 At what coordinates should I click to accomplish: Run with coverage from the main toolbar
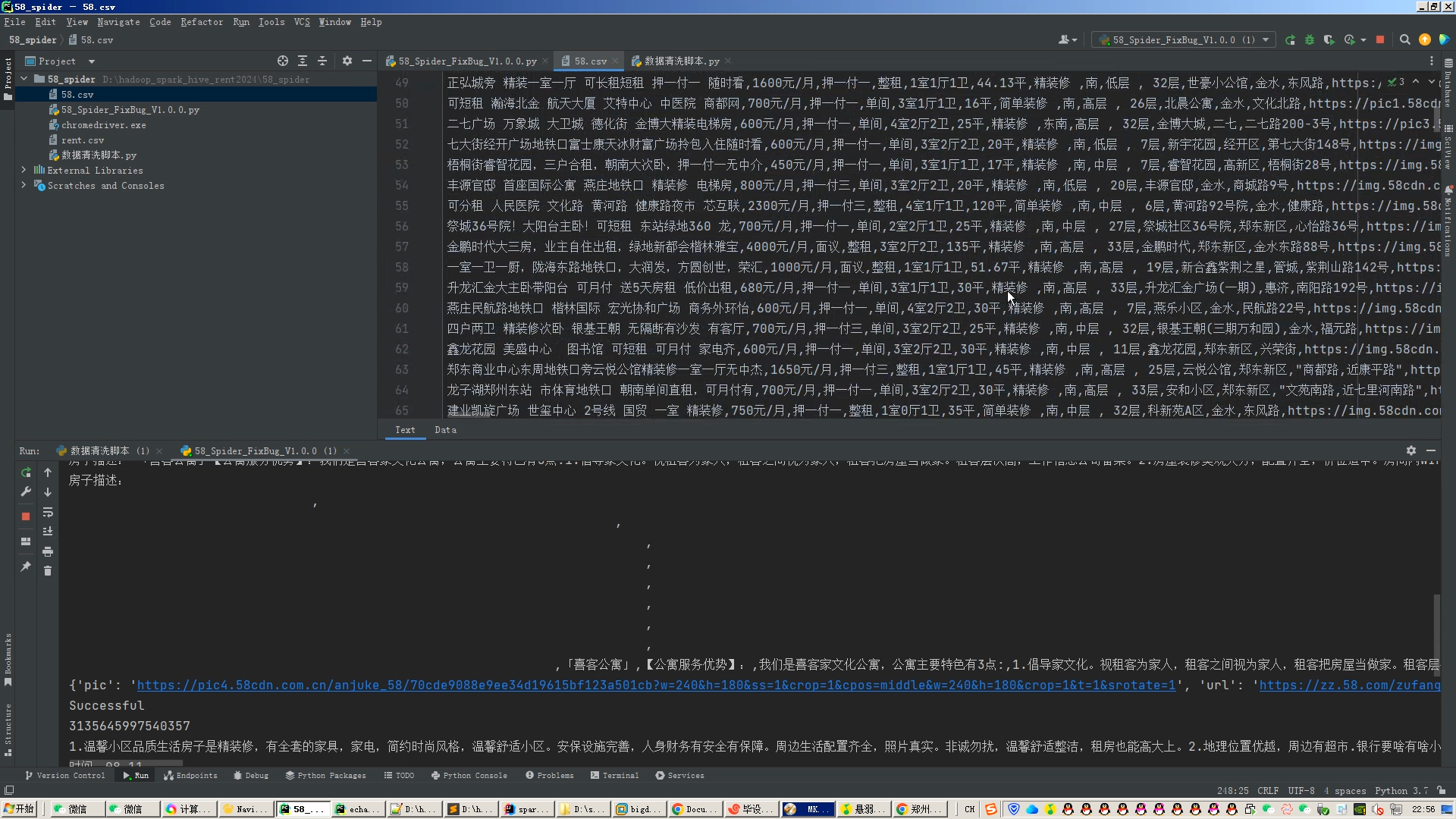pos(1329,40)
